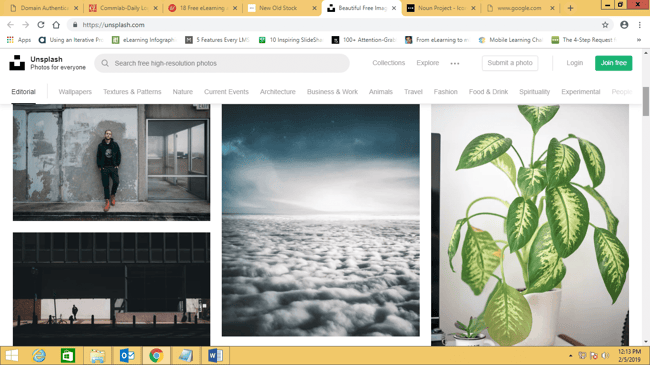Select the Business & Work category
This screenshot has width=650, height=365.
[x=332, y=92]
